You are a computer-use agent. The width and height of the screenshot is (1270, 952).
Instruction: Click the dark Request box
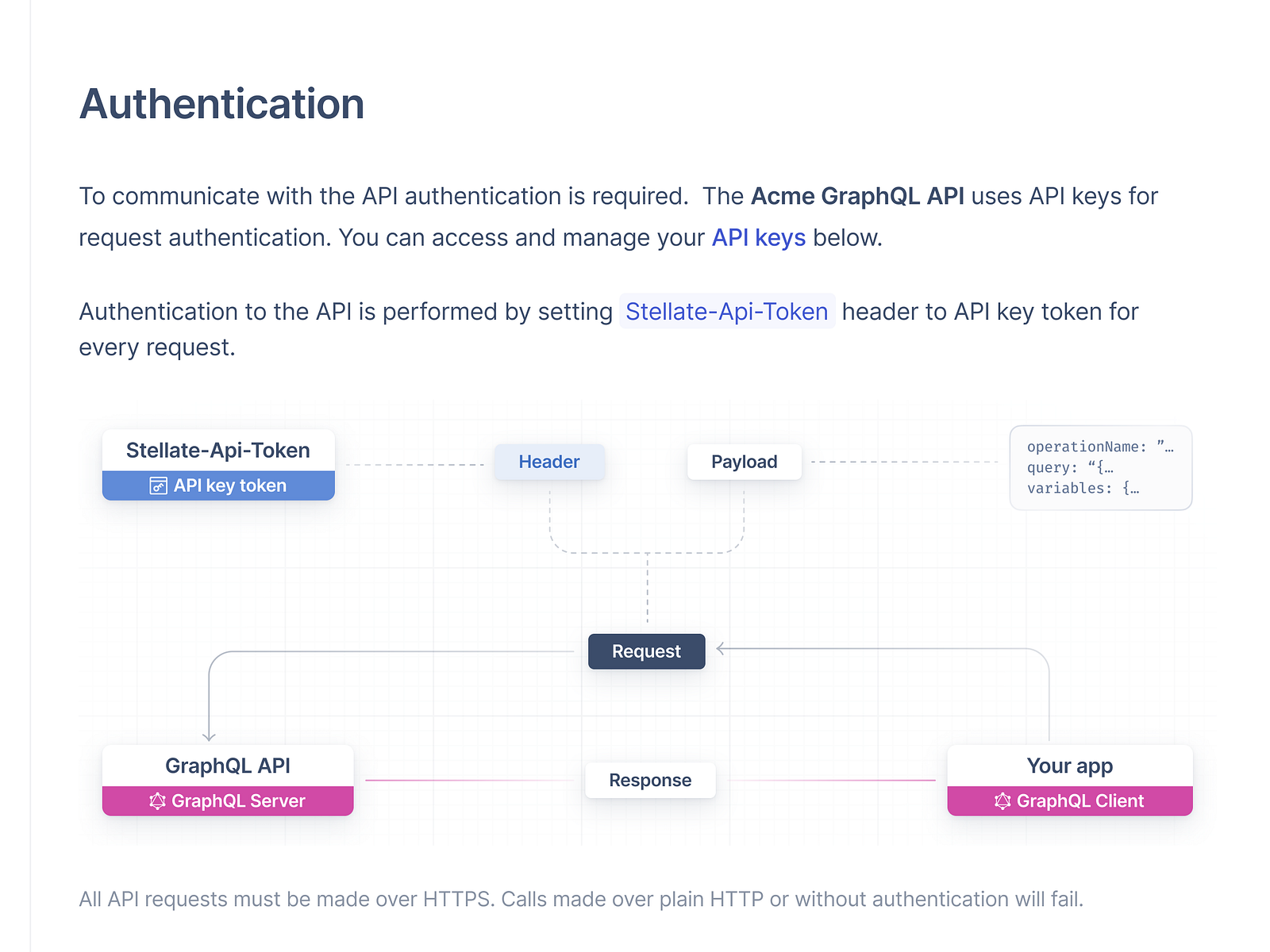coord(646,651)
